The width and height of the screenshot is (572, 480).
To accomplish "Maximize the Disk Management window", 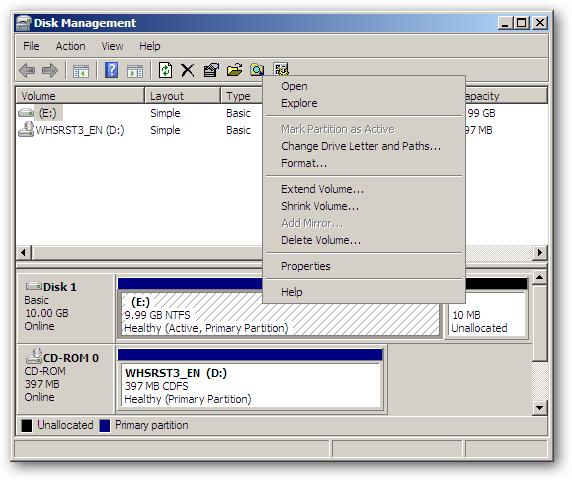I will tap(522, 23).
